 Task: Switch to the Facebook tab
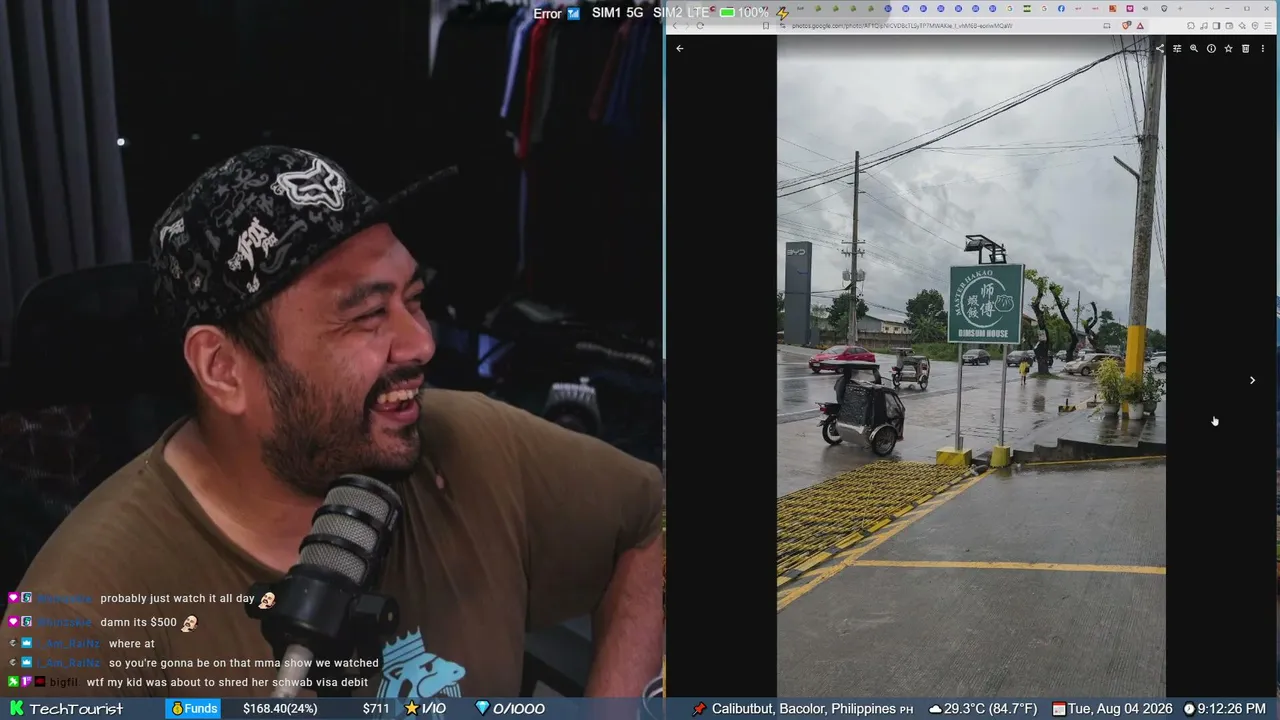coord(1062,9)
